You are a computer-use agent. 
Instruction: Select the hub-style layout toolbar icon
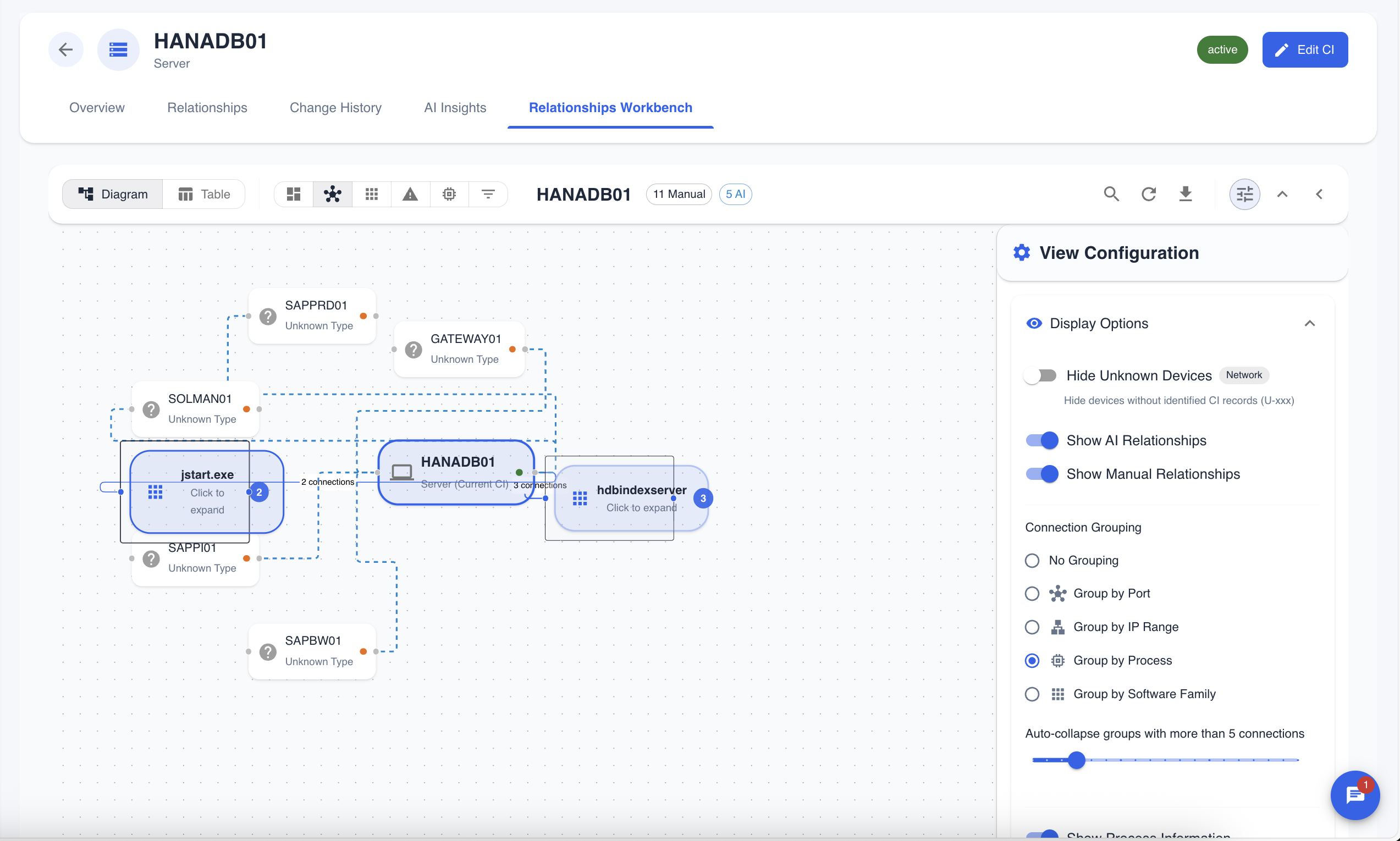click(333, 195)
